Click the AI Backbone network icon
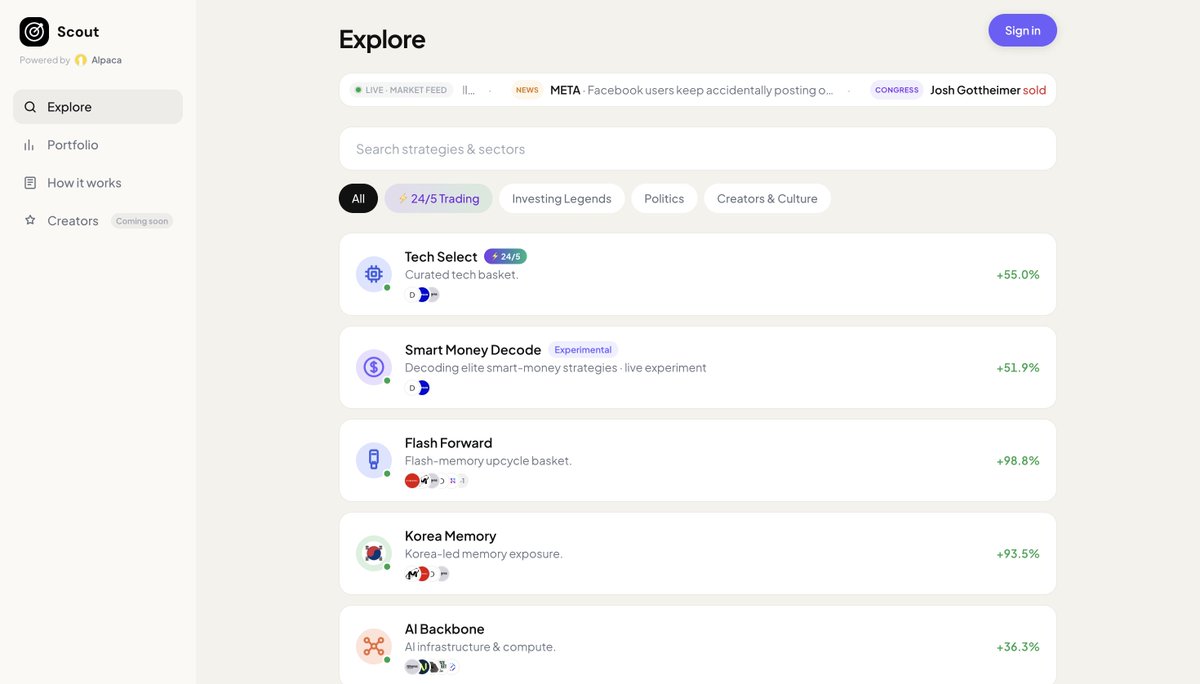 [374, 646]
